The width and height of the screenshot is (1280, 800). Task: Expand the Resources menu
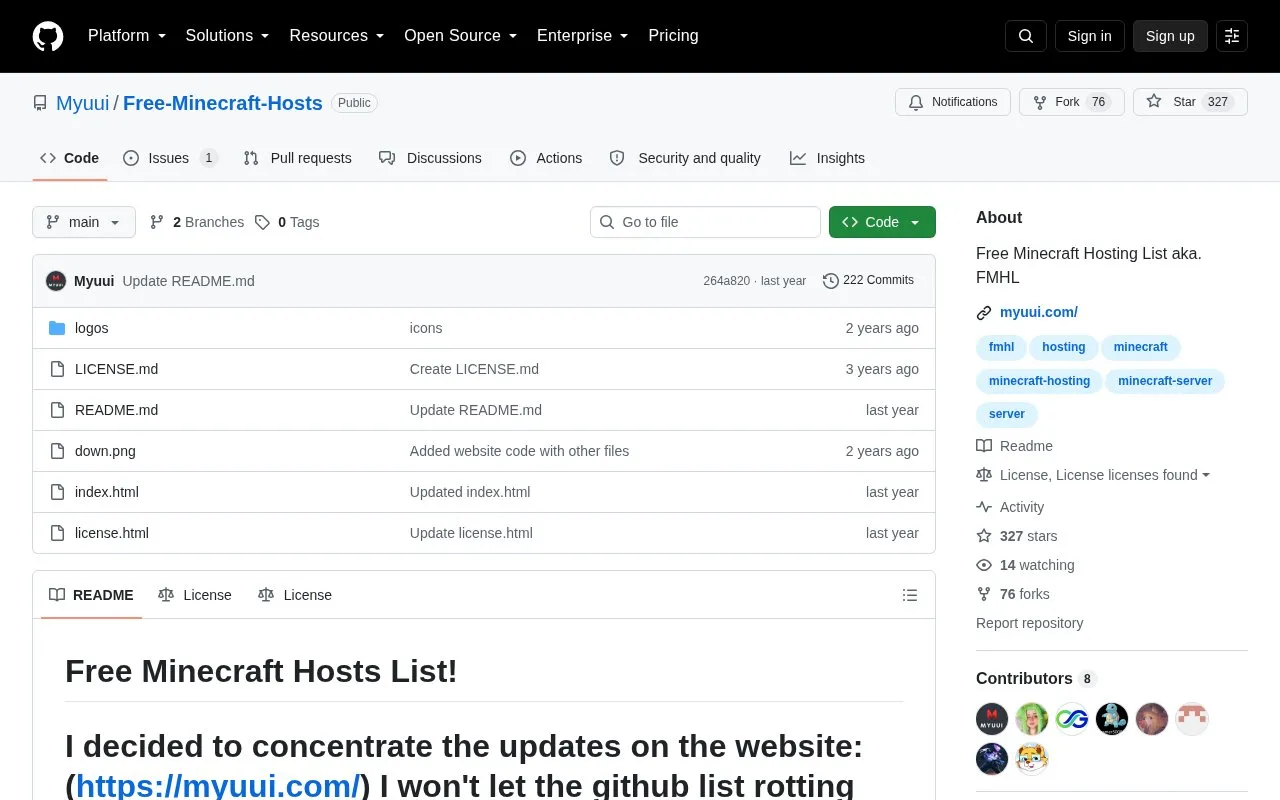337,36
